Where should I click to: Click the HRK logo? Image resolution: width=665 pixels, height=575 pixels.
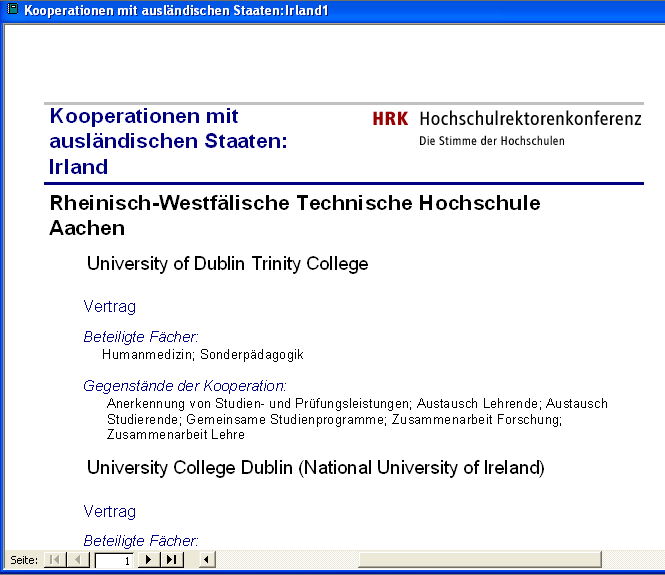[x=390, y=119]
